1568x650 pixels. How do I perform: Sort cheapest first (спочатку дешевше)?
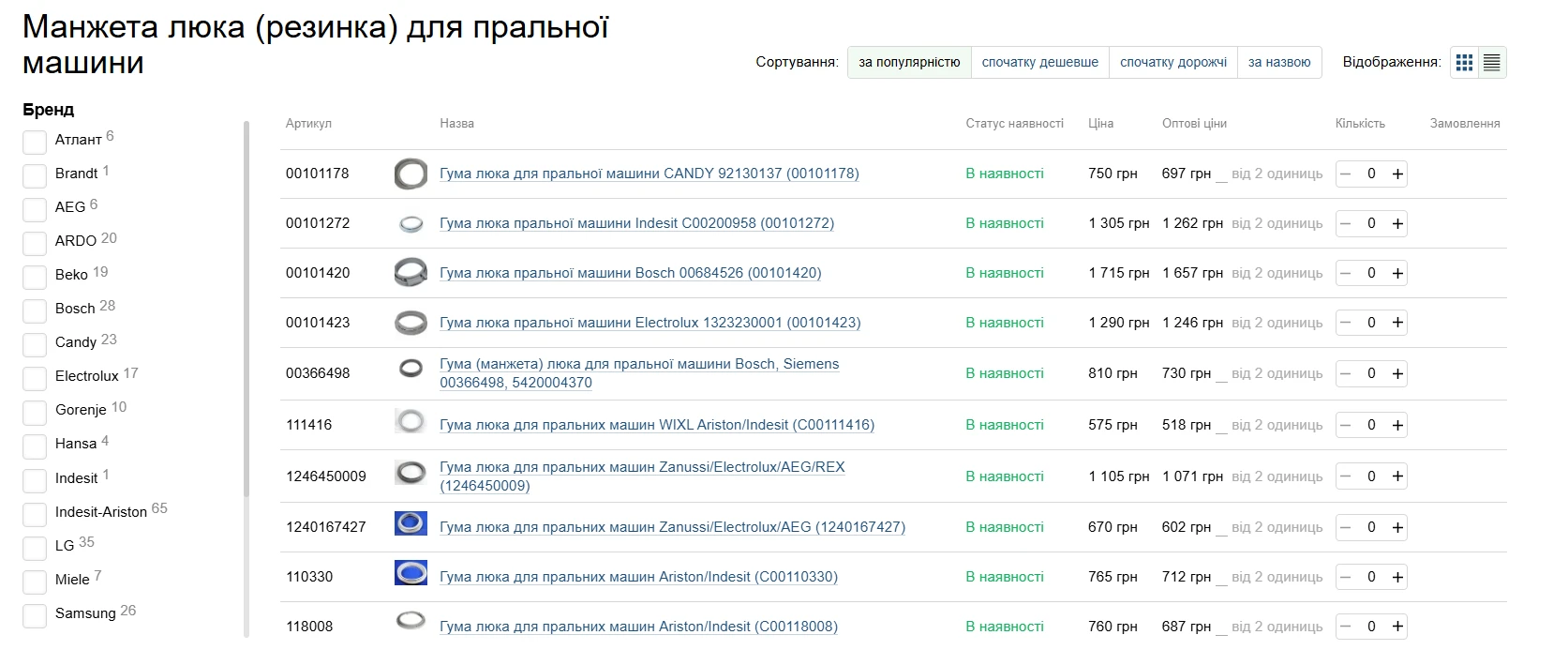tap(1040, 62)
